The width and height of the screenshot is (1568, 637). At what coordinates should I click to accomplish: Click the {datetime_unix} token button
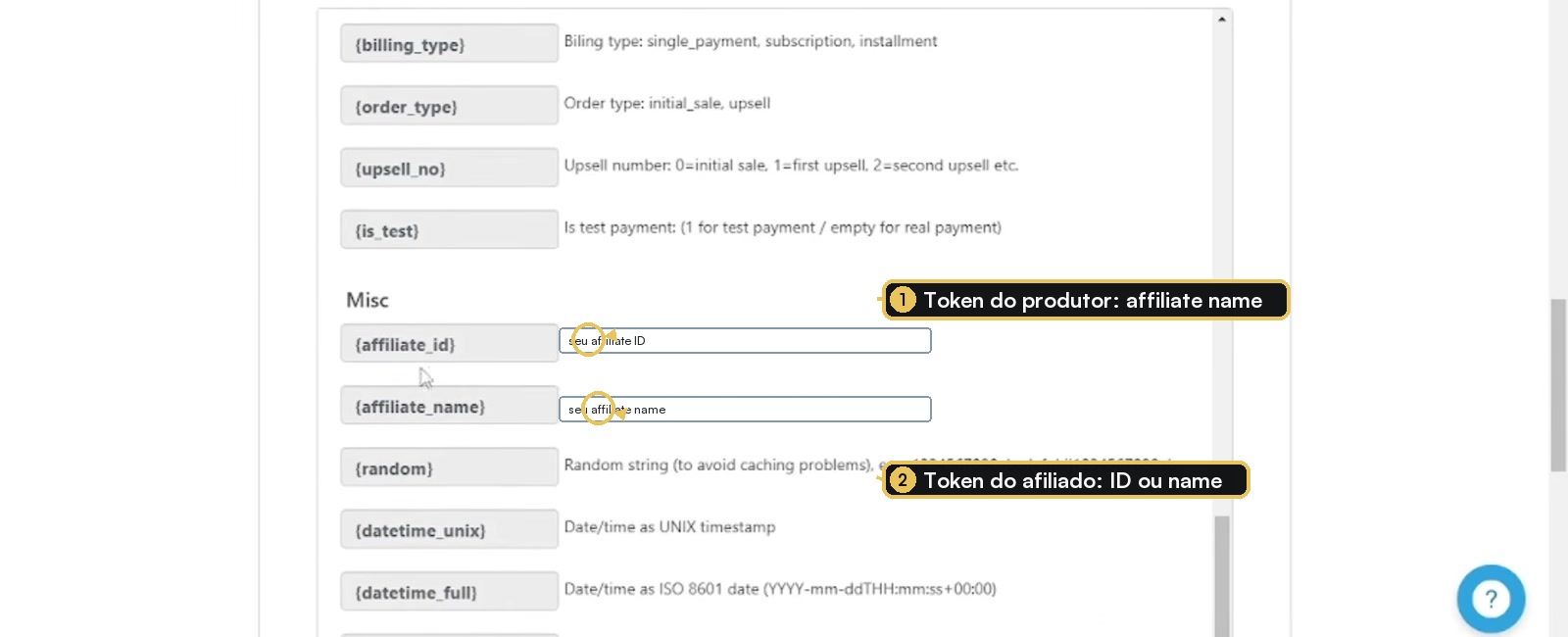449,529
